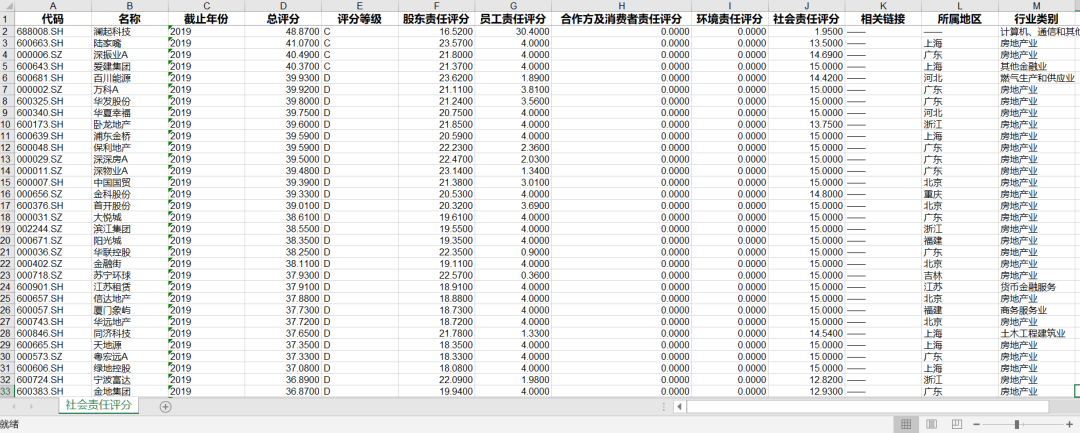The height and width of the screenshot is (433, 1080).
Task: Select industry cell 商务服务业
Action: click(x=1037, y=310)
